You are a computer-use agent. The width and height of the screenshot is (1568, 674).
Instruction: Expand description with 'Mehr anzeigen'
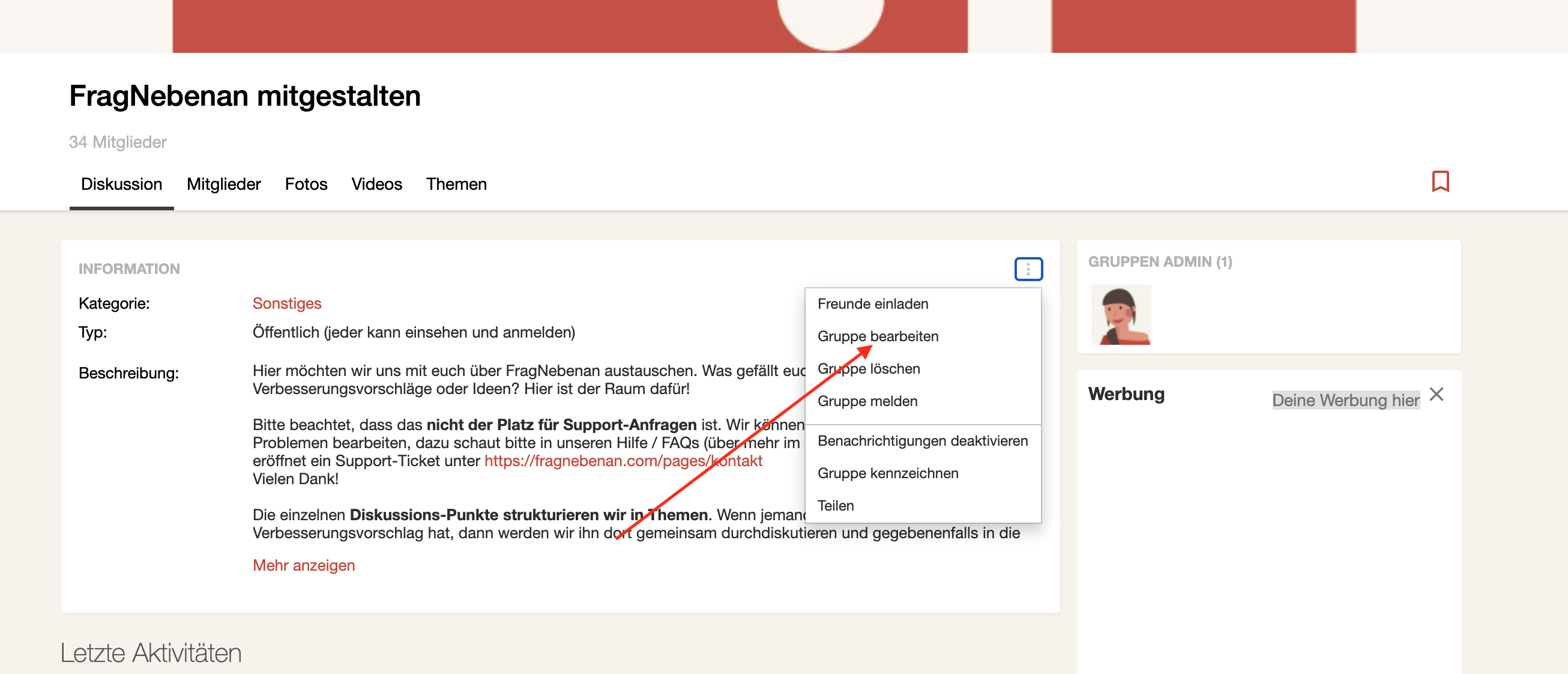pos(303,565)
